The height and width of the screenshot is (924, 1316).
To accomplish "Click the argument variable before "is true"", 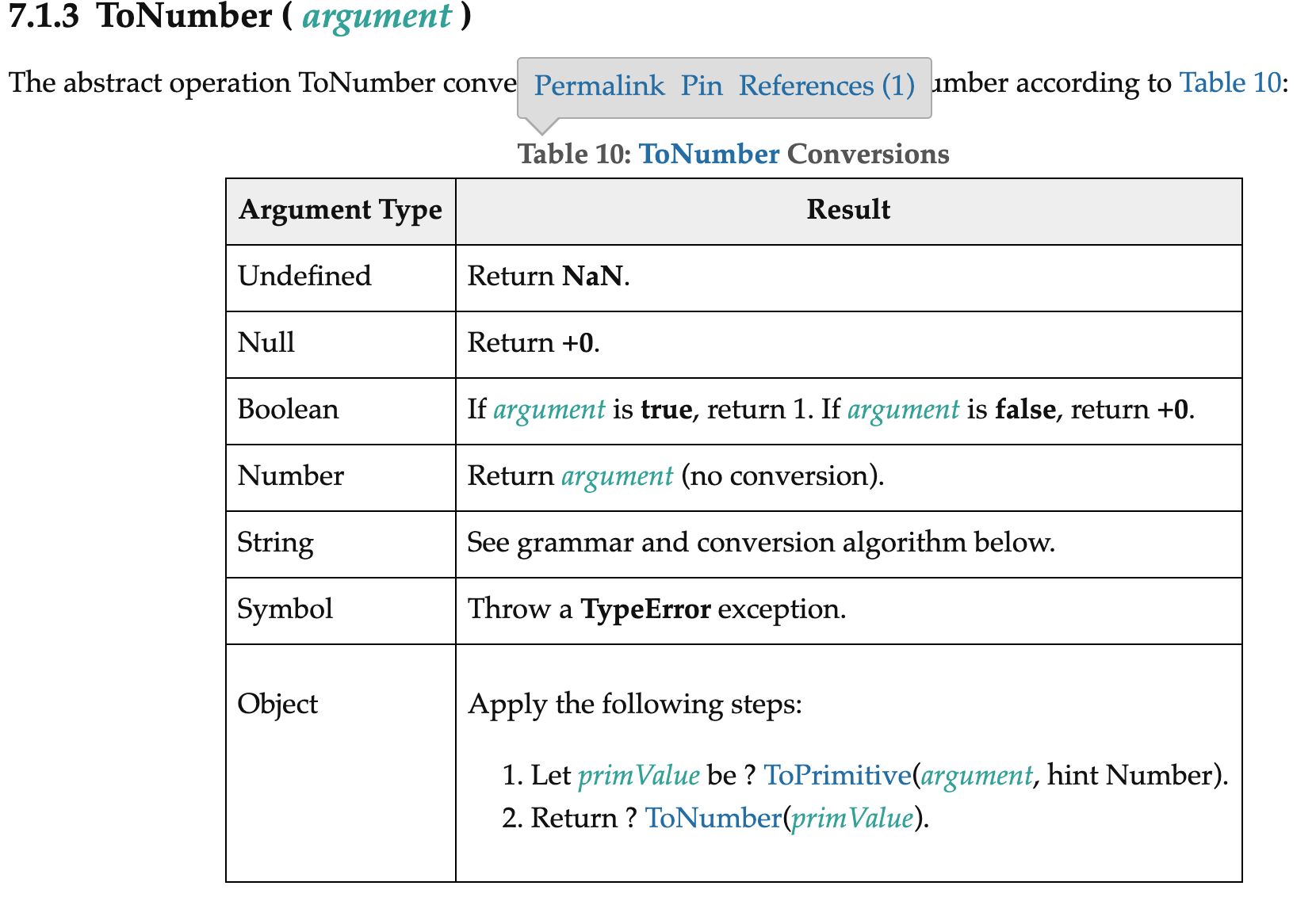I will (x=549, y=410).
